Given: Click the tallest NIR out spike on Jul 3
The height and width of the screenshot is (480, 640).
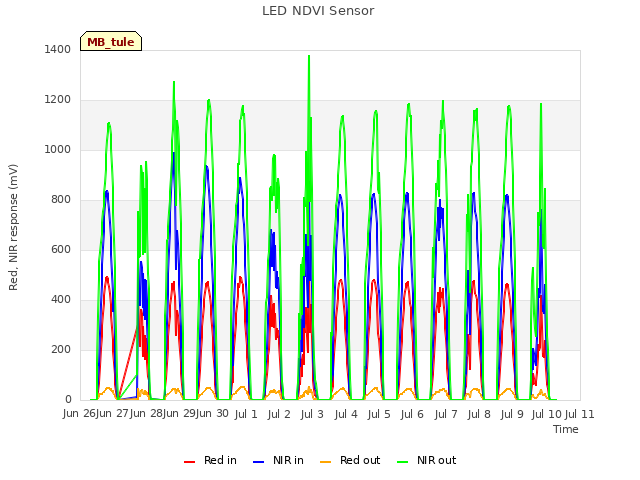Looking at the screenshot, I should click(309, 57).
